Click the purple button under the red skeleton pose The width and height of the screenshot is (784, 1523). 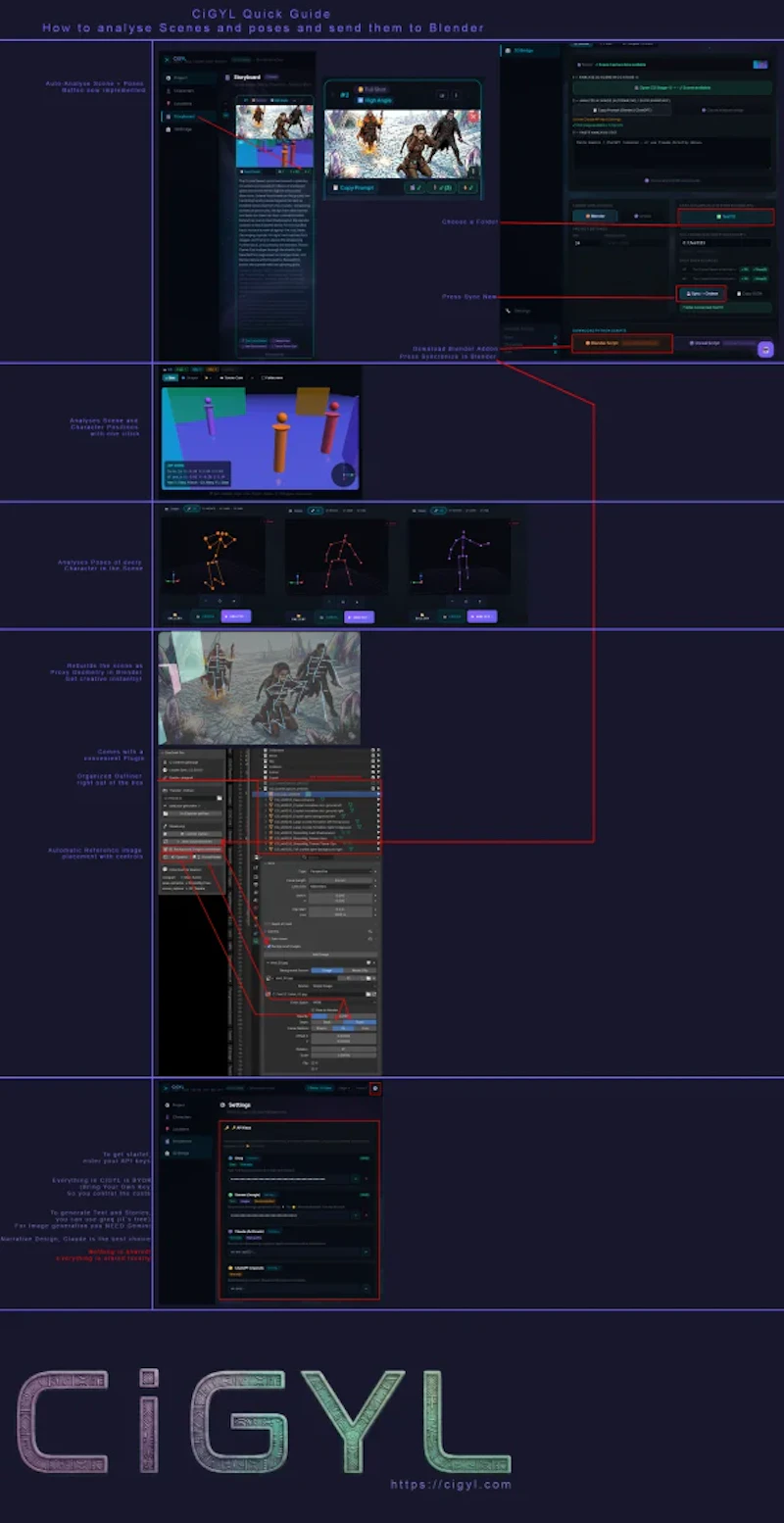[x=359, y=616]
